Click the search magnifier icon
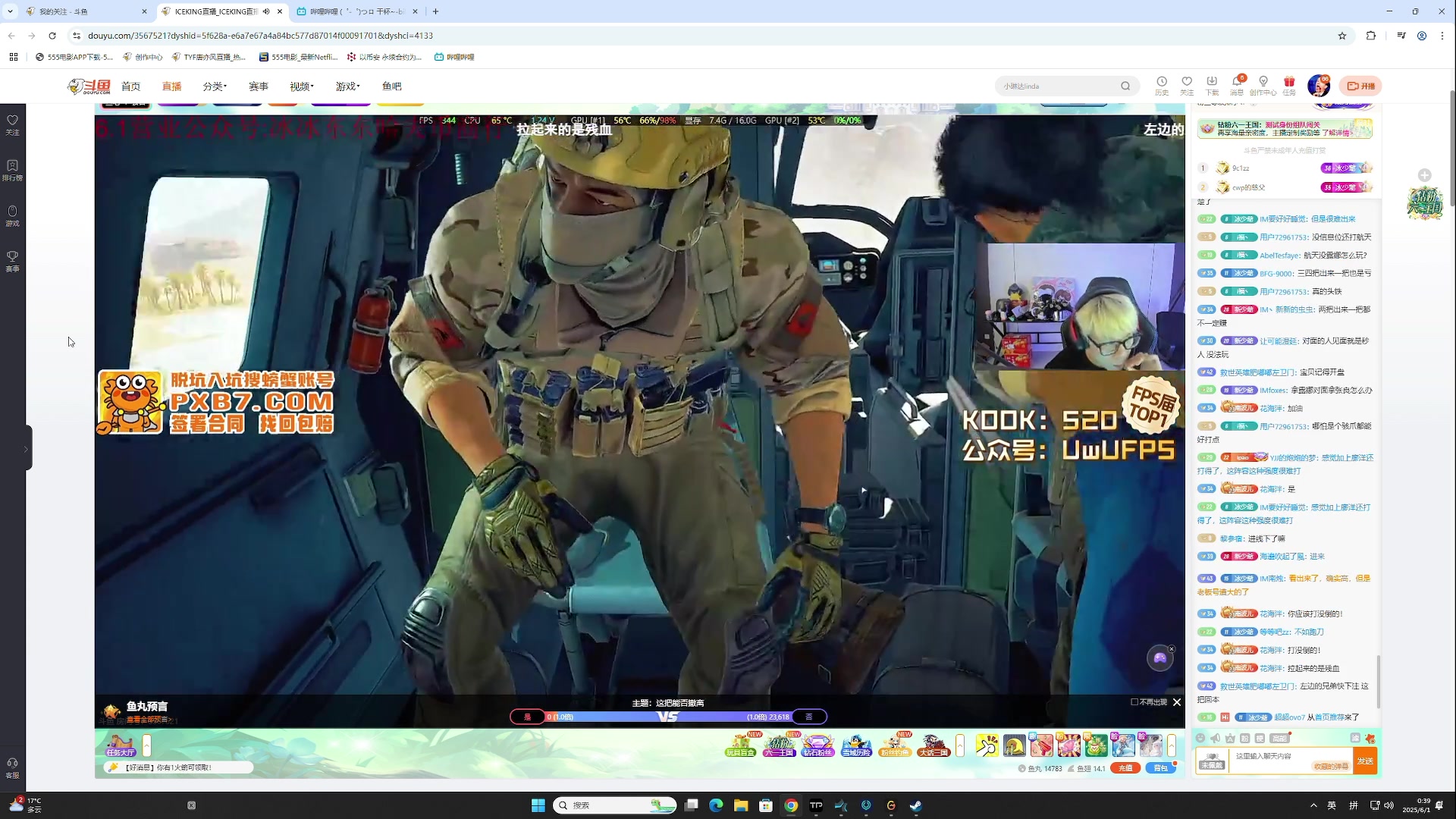This screenshot has height=819, width=1456. tap(1125, 86)
